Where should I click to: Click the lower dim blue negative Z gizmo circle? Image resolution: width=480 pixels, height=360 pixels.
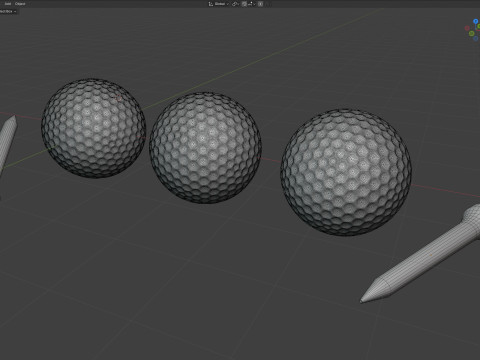point(476,38)
